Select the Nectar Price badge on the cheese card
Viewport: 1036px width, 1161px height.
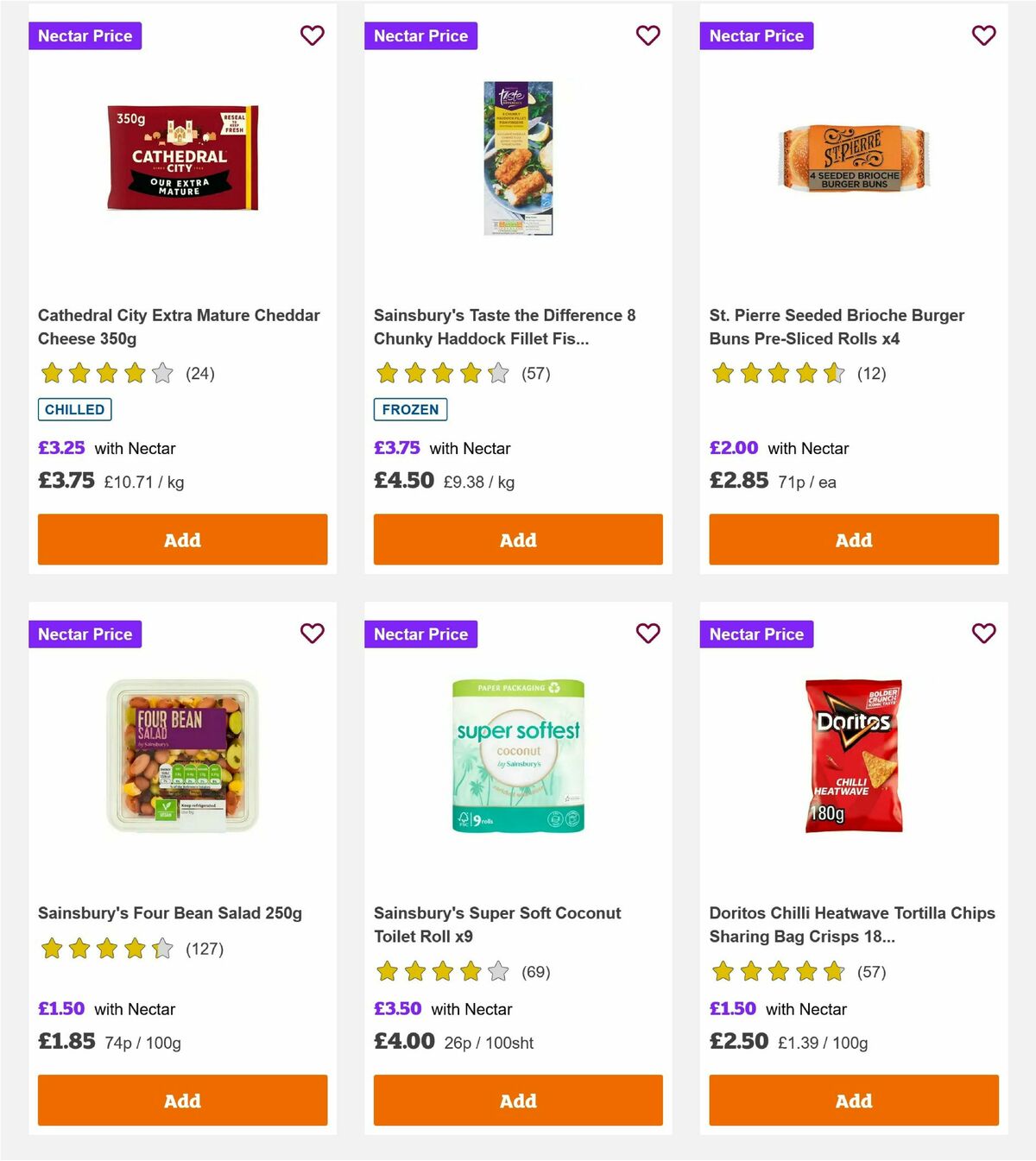pyautogui.click(x=85, y=35)
